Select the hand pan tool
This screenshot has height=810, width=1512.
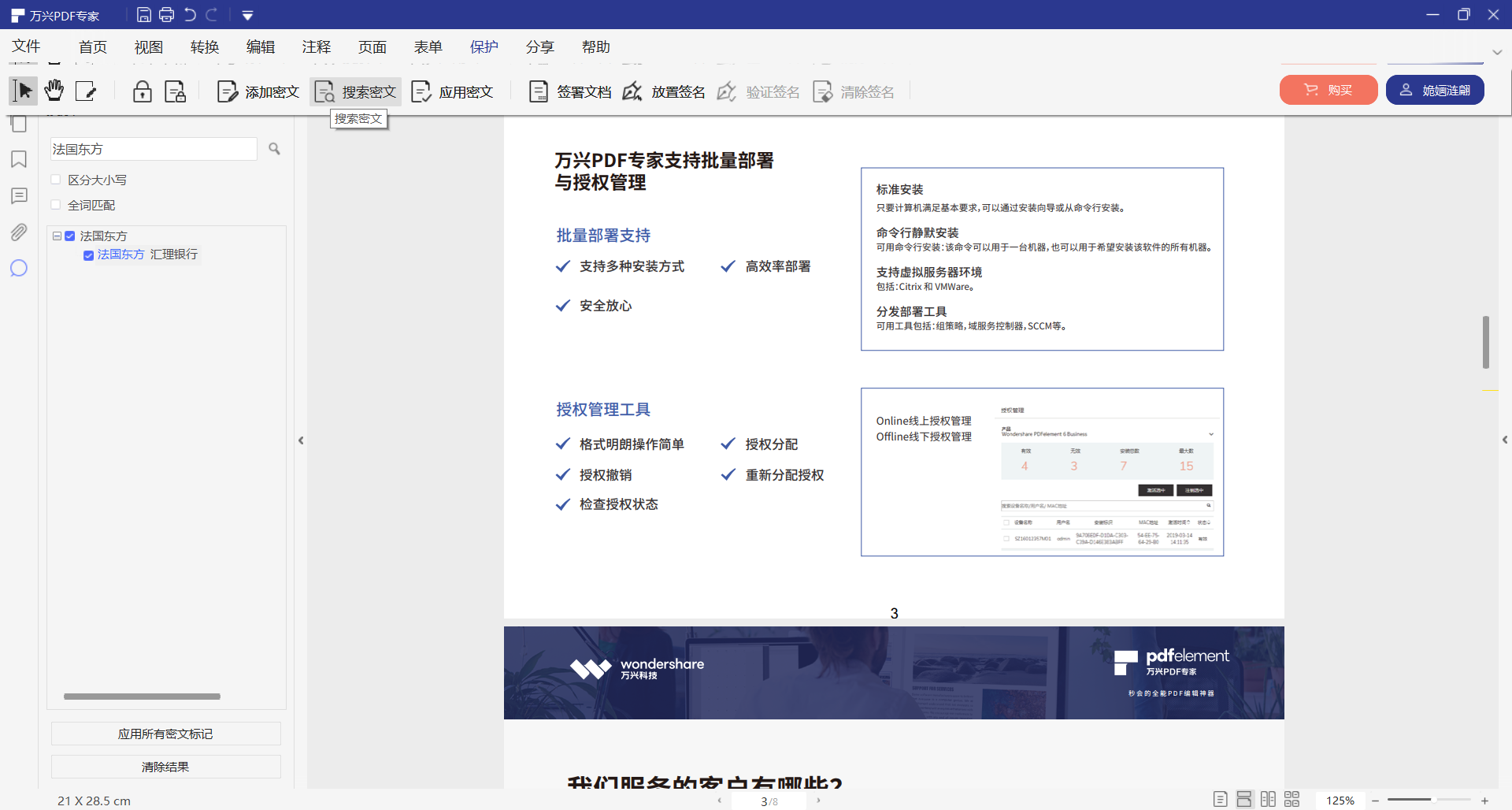(x=54, y=91)
